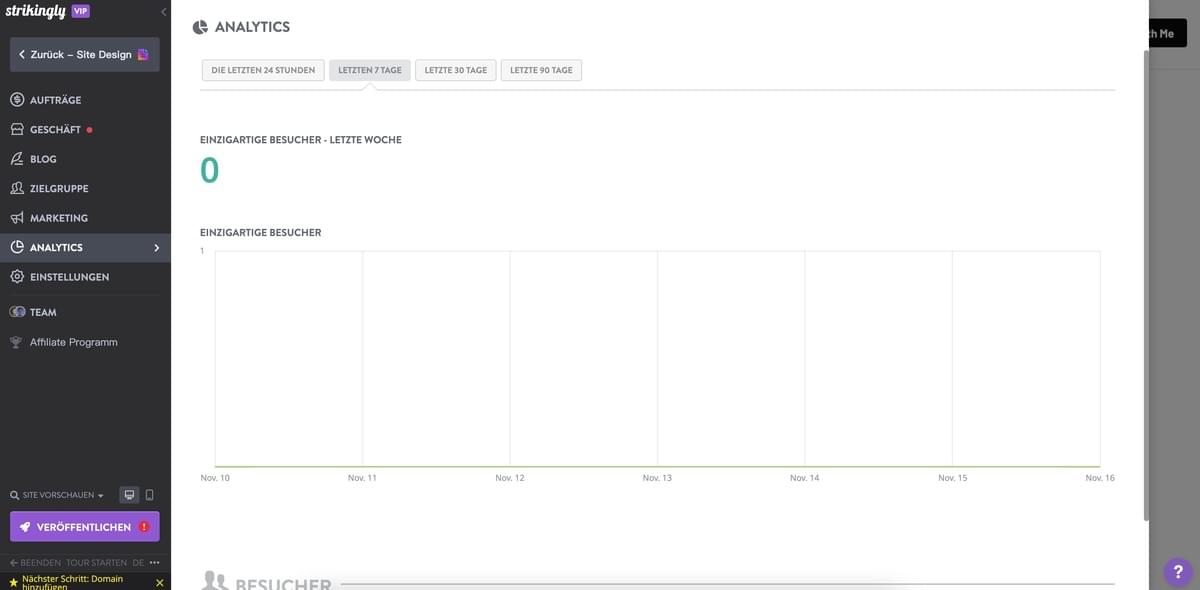Select the Aufträge clipboard icon

(x=13, y=97)
